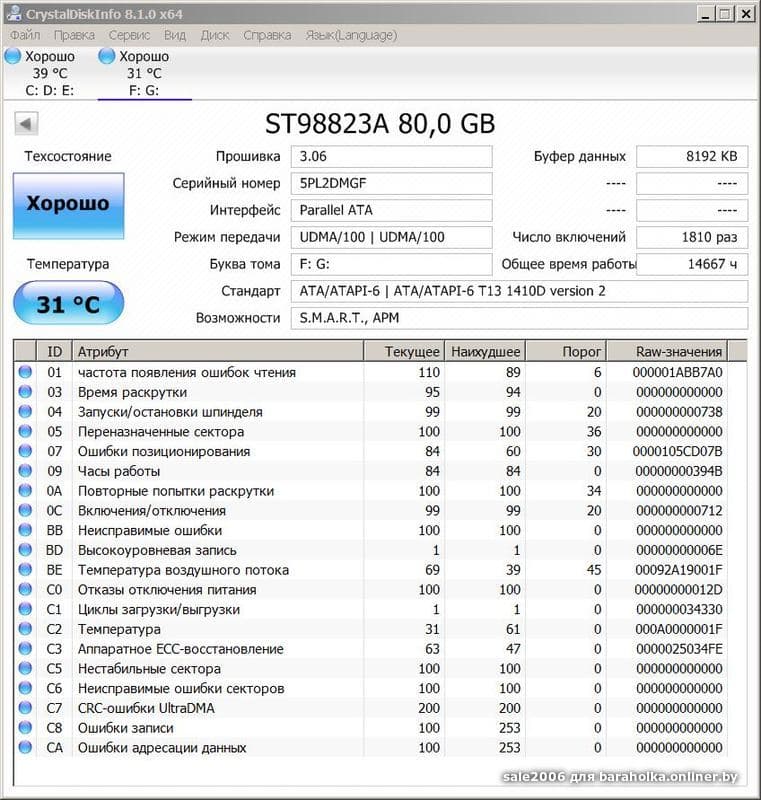
Task: Click status orb of attribute BE row
Action: click(x=25, y=569)
